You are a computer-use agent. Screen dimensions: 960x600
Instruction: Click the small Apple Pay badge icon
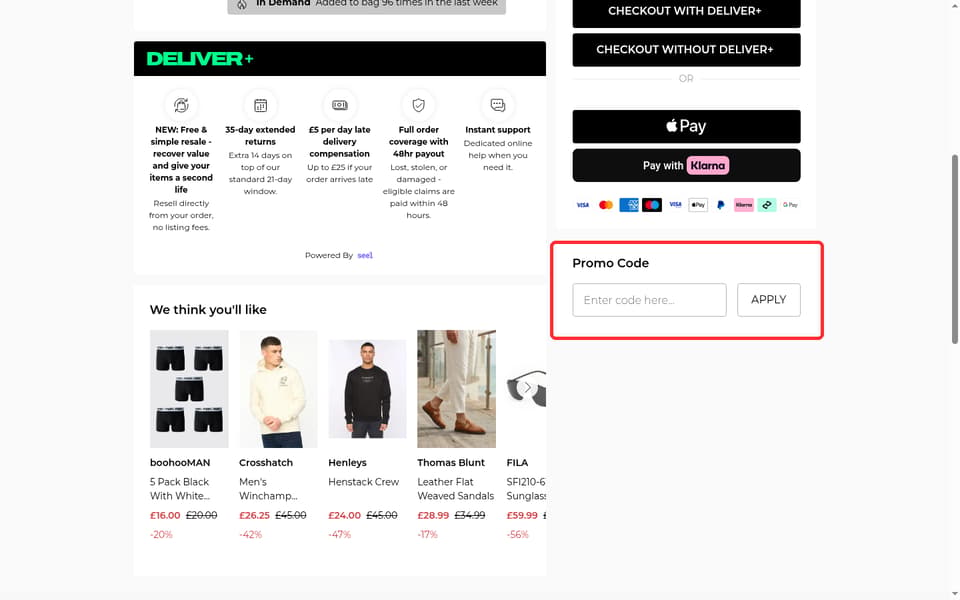pyautogui.click(x=698, y=205)
